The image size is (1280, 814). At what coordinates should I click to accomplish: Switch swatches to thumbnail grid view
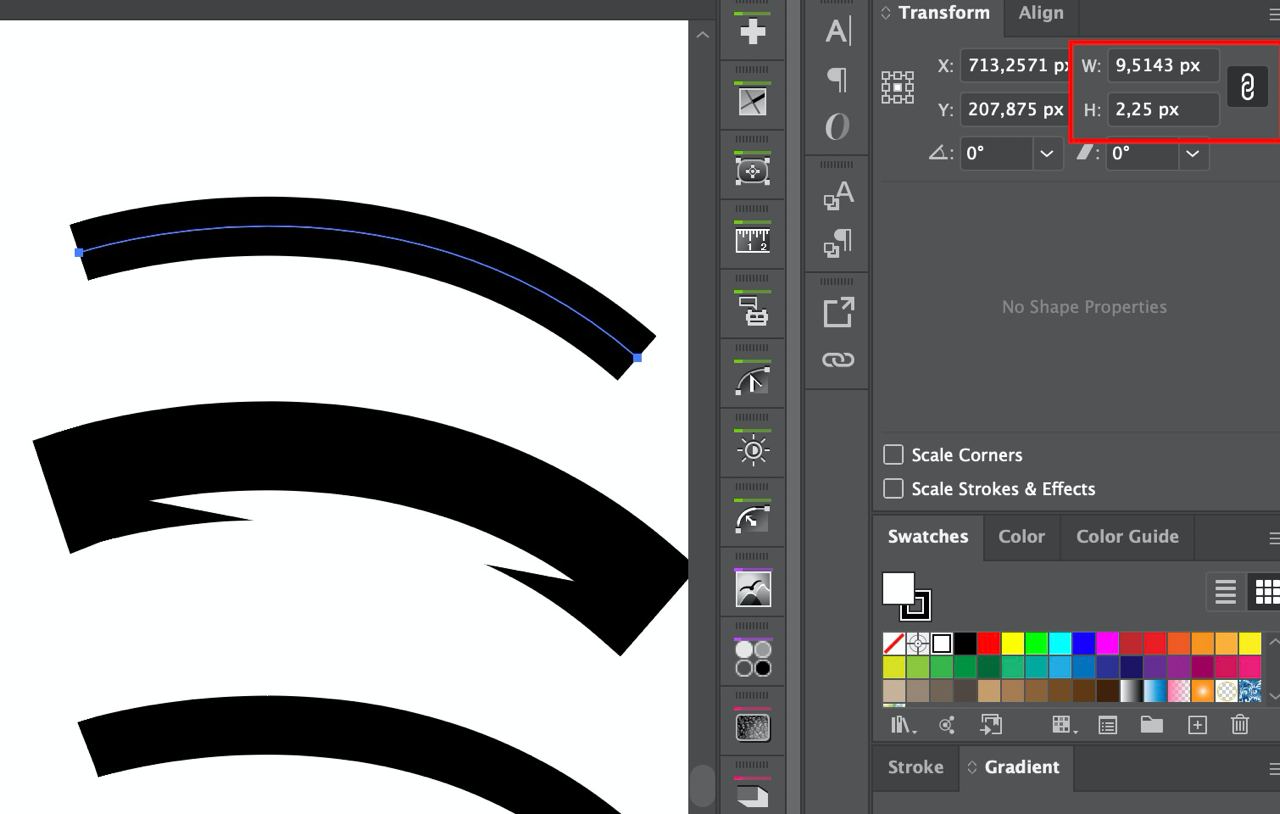pos(1267,591)
